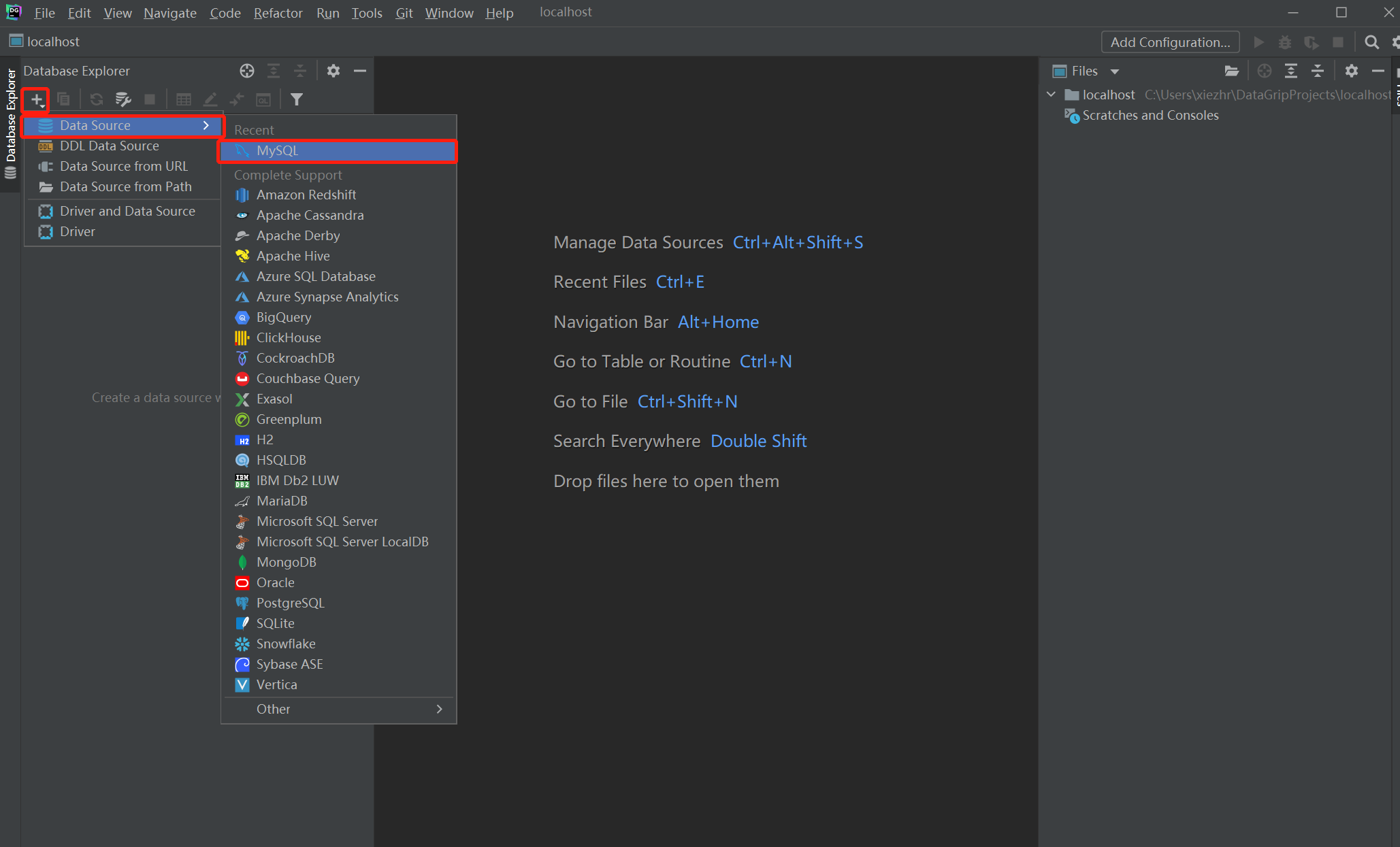
Task: Select the Driver menu entry
Action: point(123,231)
